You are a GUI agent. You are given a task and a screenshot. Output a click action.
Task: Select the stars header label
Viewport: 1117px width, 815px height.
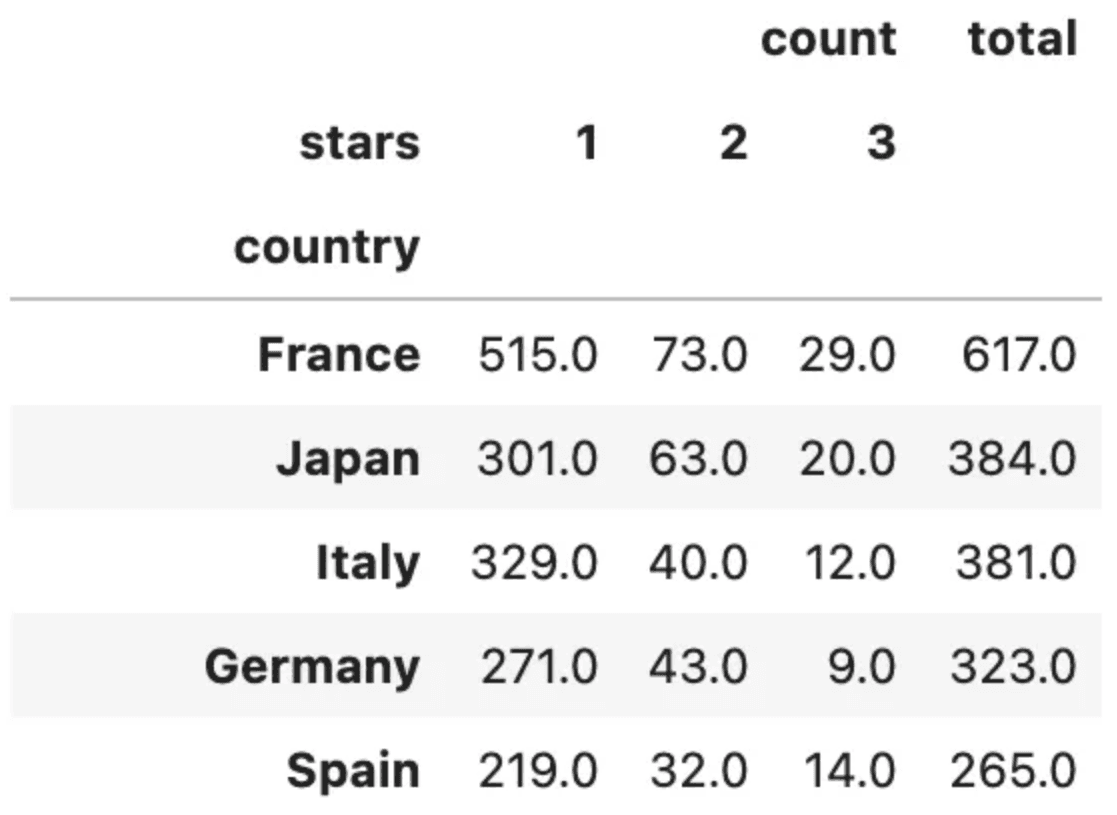(x=360, y=144)
